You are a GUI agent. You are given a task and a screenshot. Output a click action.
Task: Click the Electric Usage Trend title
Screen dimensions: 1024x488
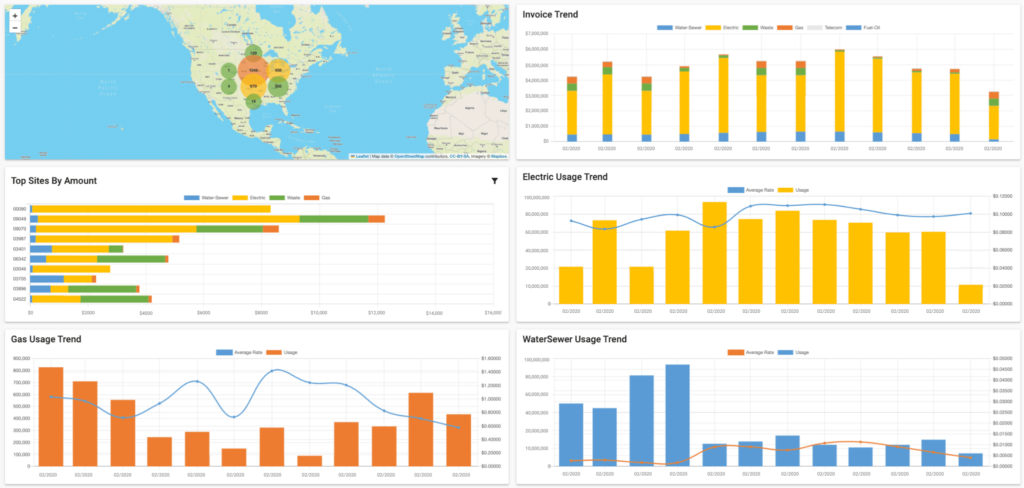point(565,177)
